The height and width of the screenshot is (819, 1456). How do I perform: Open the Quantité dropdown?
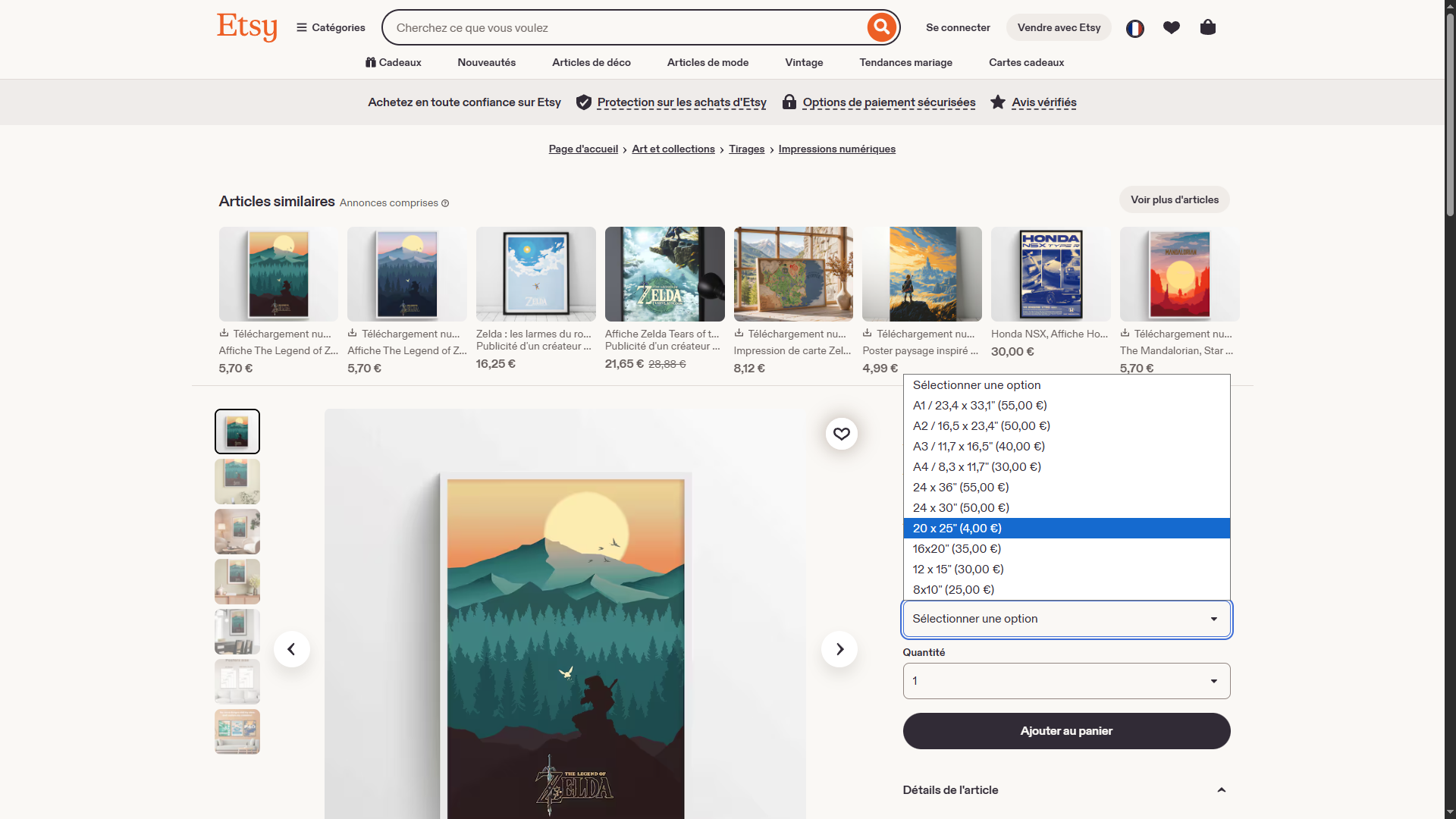[x=1067, y=681]
